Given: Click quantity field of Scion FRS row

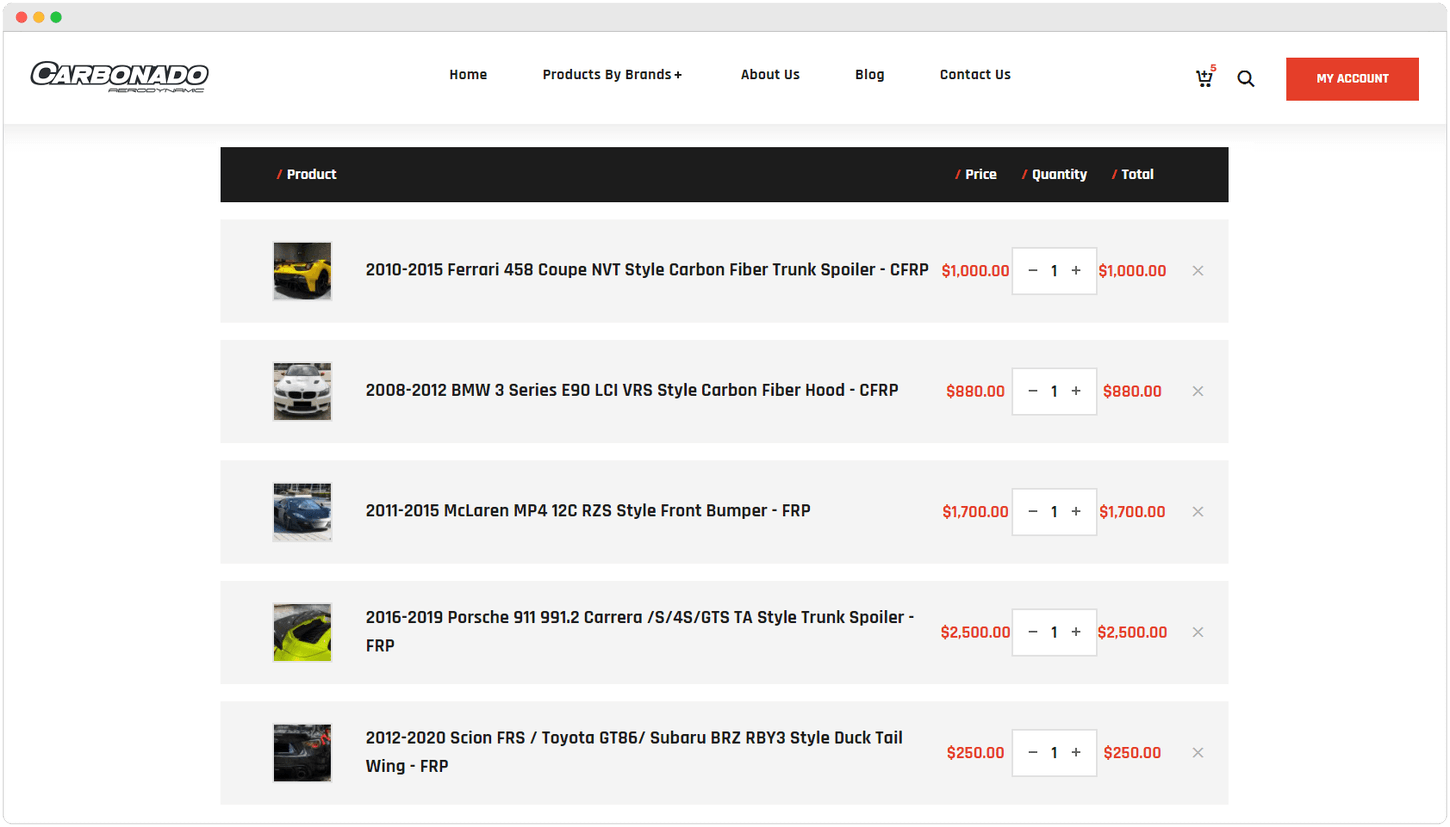Looking at the screenshot, I should [1054, 753].
